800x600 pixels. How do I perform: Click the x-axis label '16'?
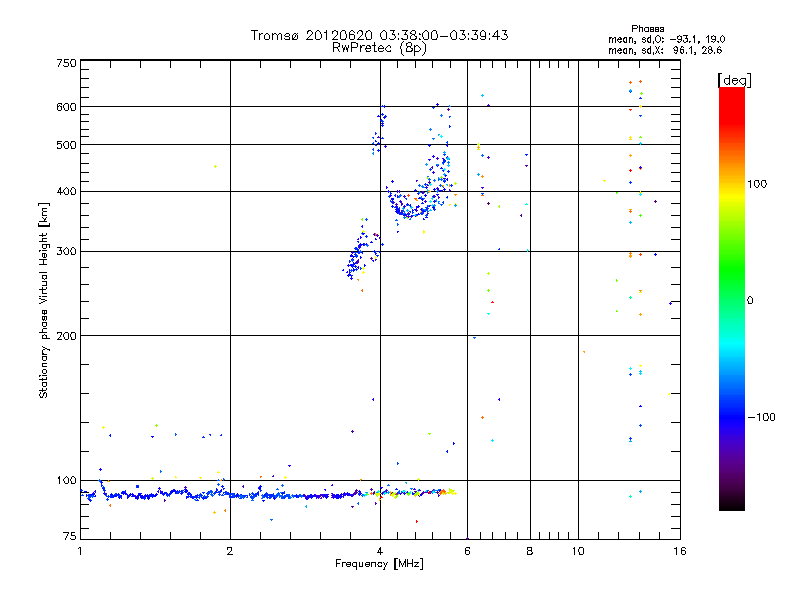tap(680, 552)
